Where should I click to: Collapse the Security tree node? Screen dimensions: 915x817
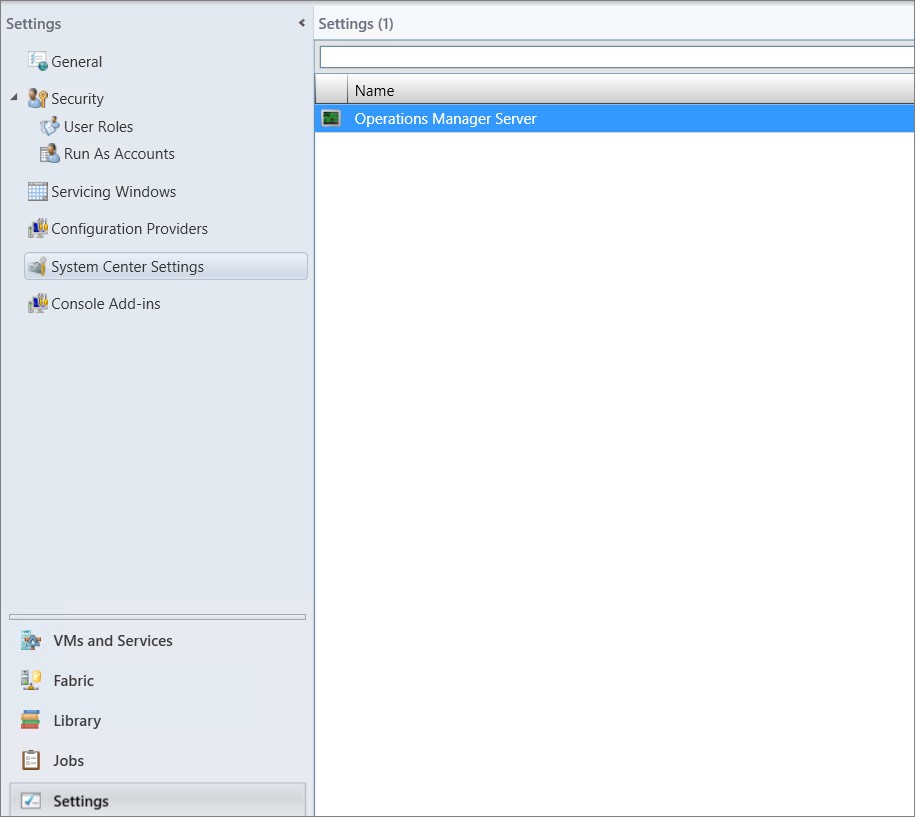(x=14, y=97)
